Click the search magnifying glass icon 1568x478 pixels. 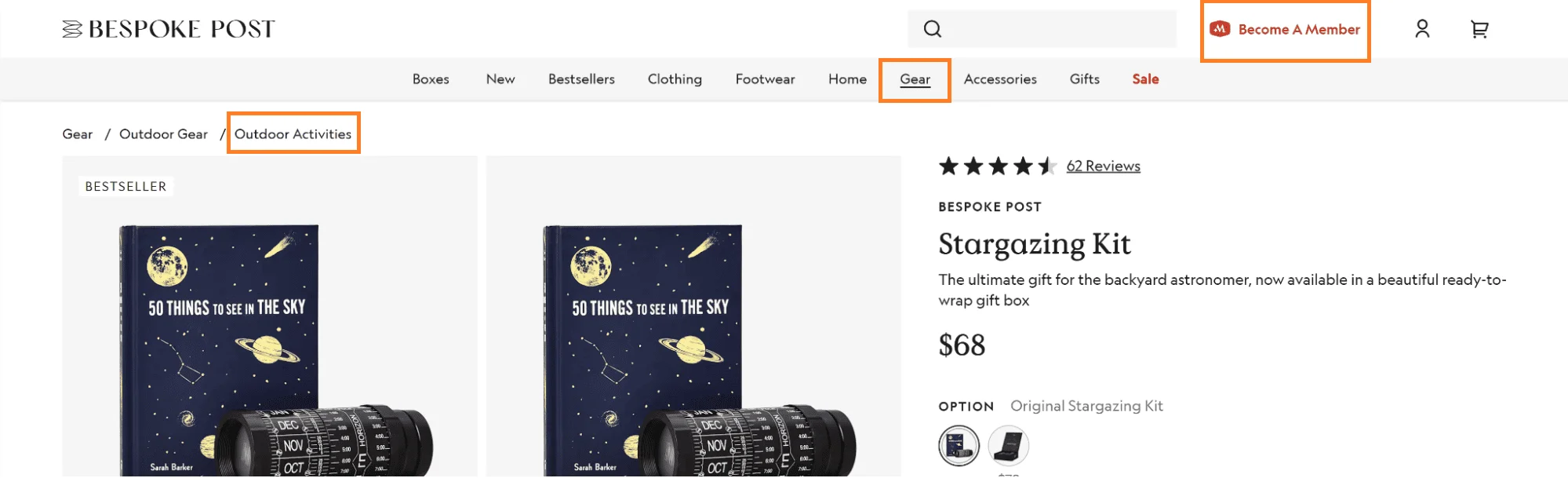click(933, 28)
